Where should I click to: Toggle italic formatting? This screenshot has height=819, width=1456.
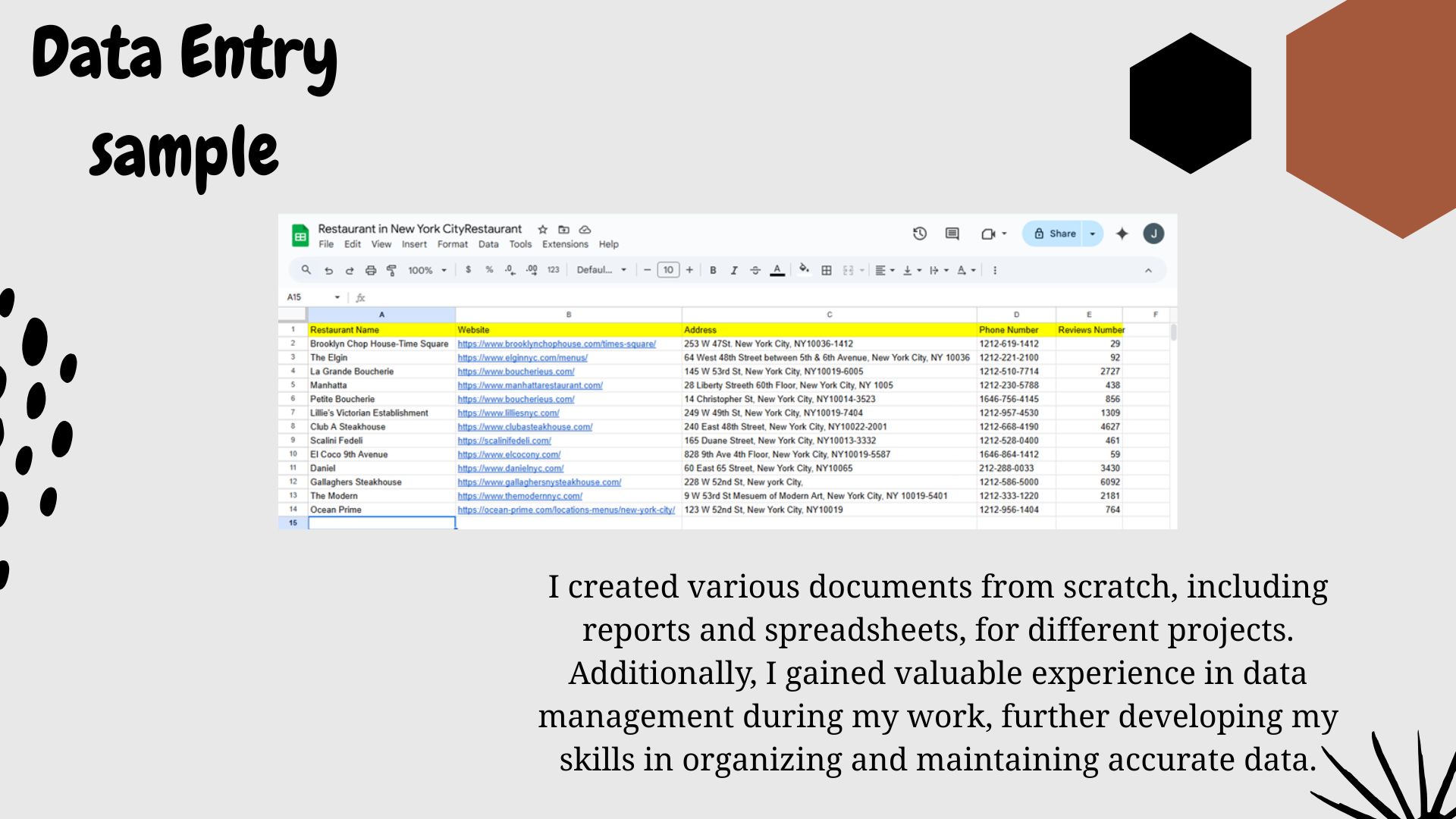point(733,270)
